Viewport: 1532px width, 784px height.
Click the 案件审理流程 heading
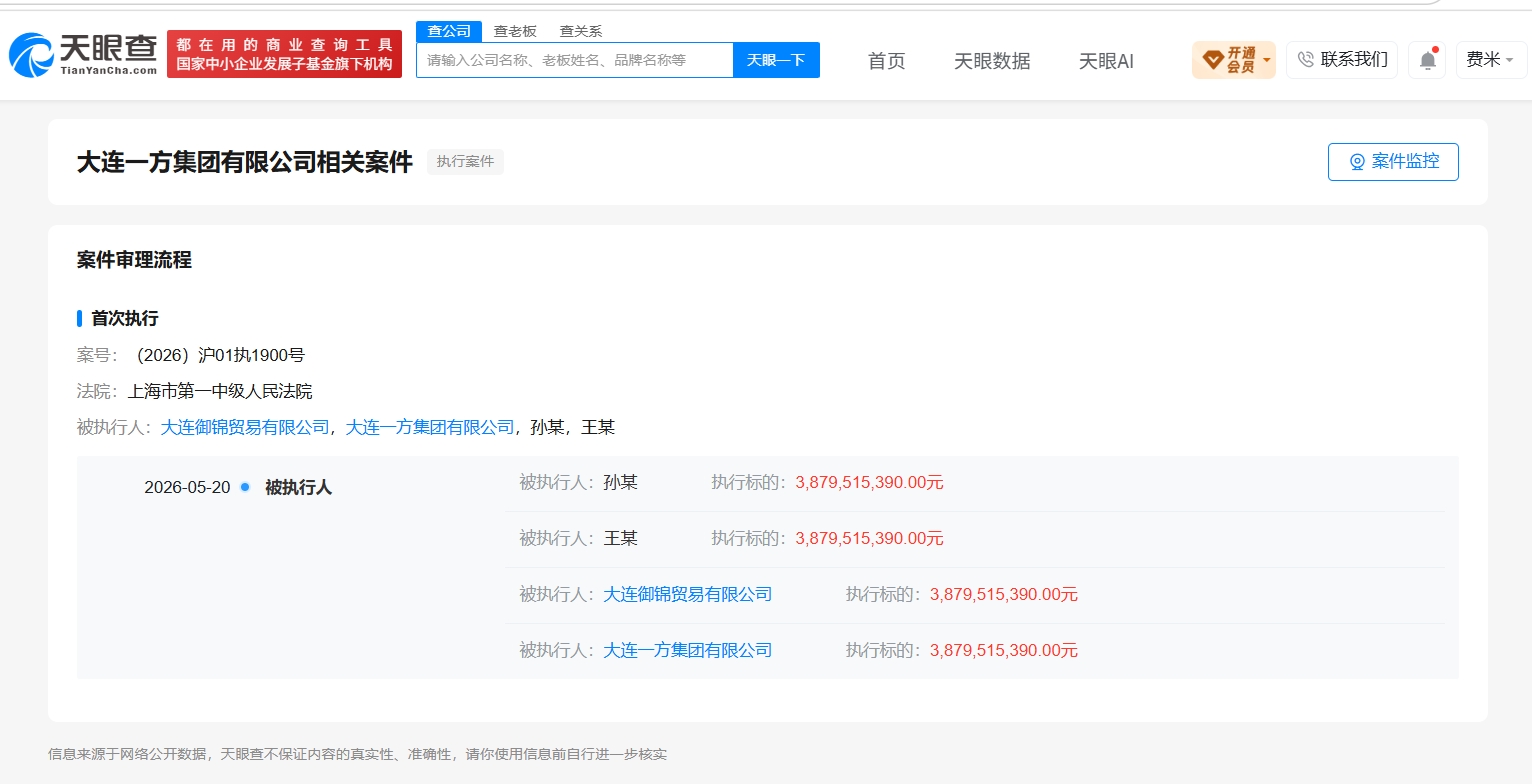[134, 260]
